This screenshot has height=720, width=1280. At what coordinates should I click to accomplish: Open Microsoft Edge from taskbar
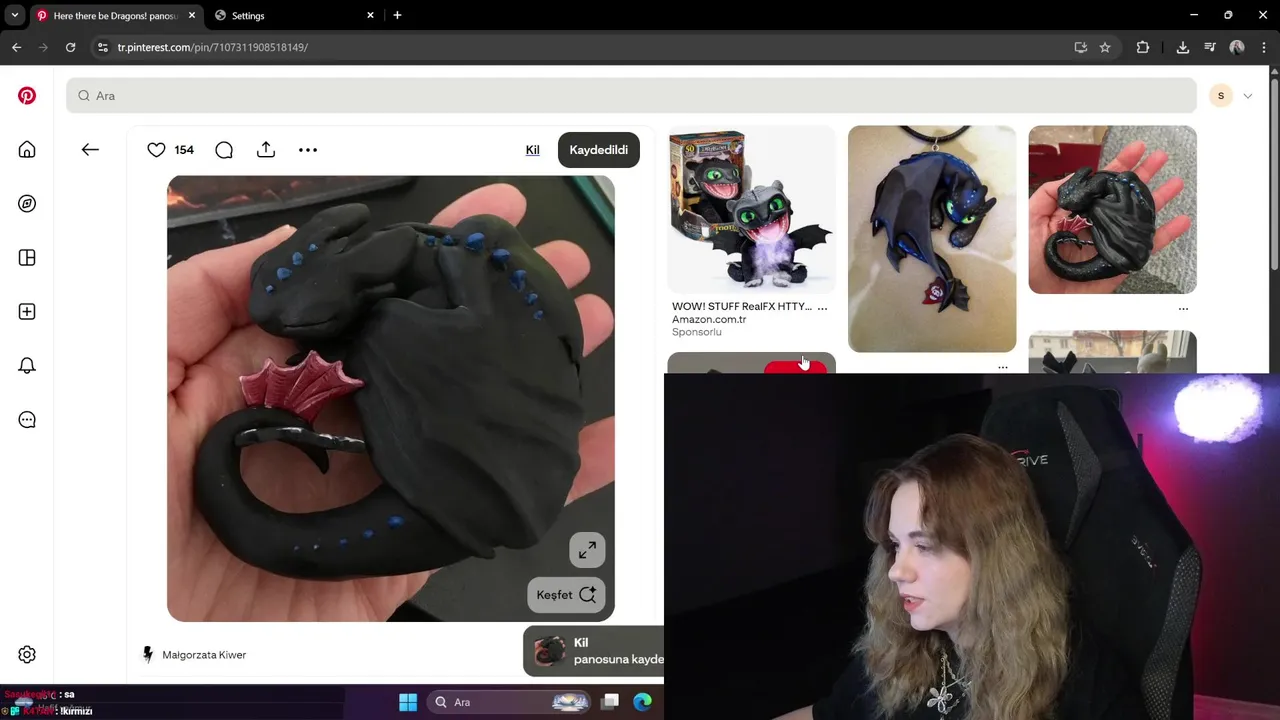[x=642, y=702]
